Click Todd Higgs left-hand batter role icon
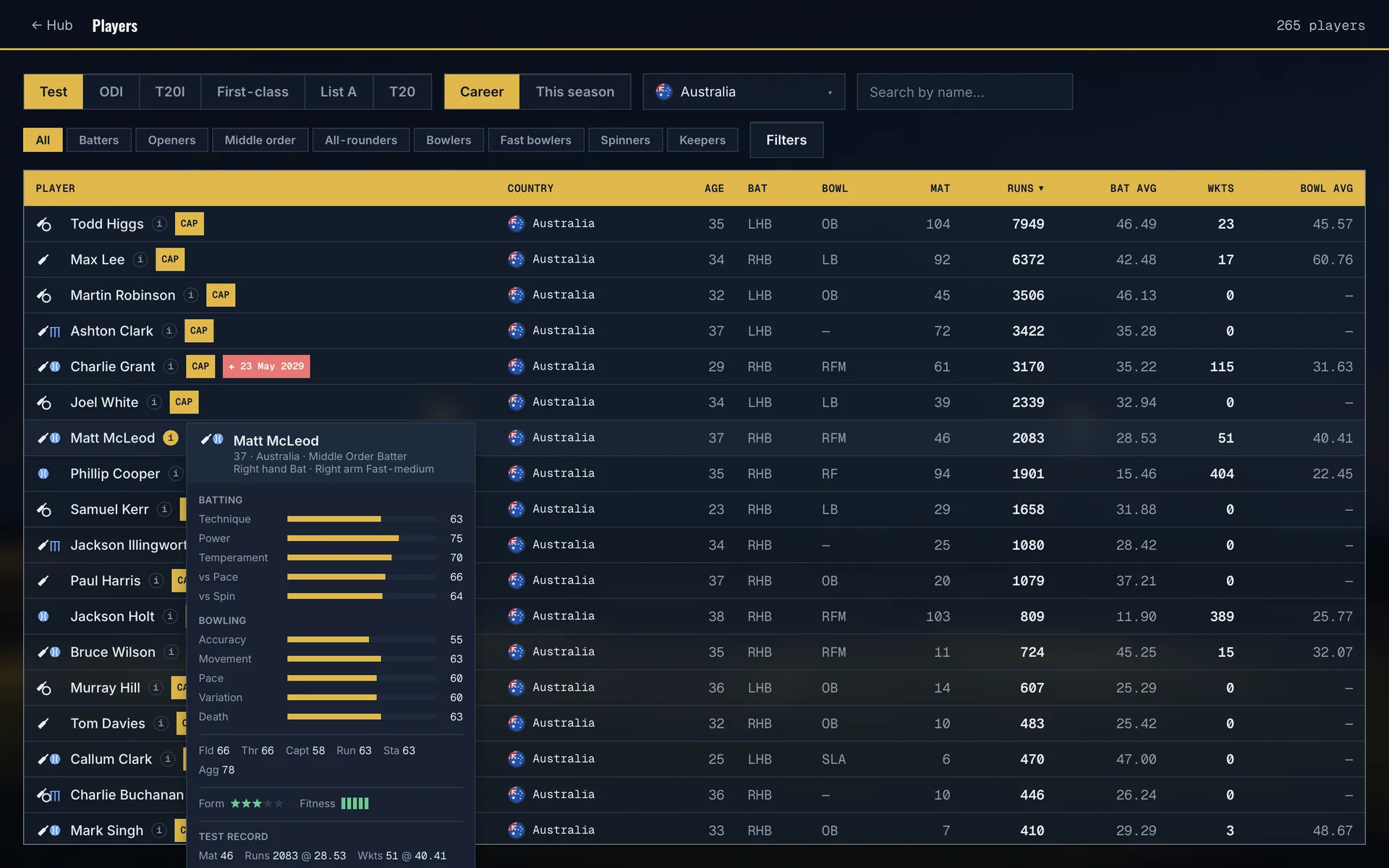The height and width of the screenshot is (868, 1389). click(44, 224)
